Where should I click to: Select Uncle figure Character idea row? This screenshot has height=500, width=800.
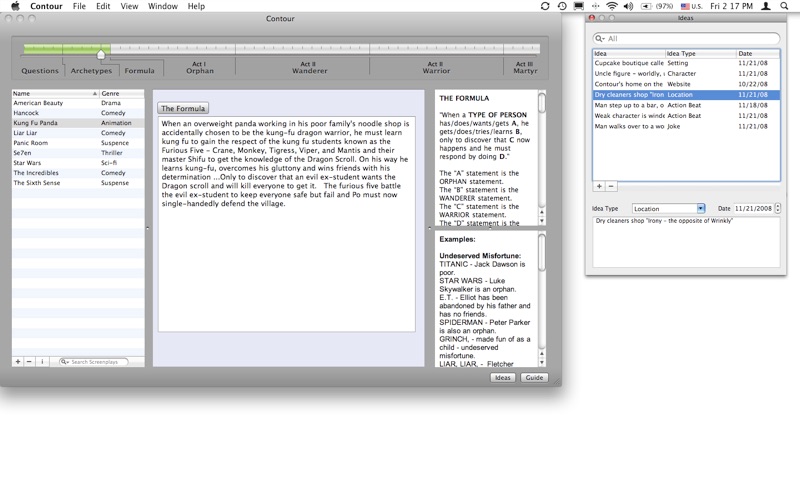[686, 73]
